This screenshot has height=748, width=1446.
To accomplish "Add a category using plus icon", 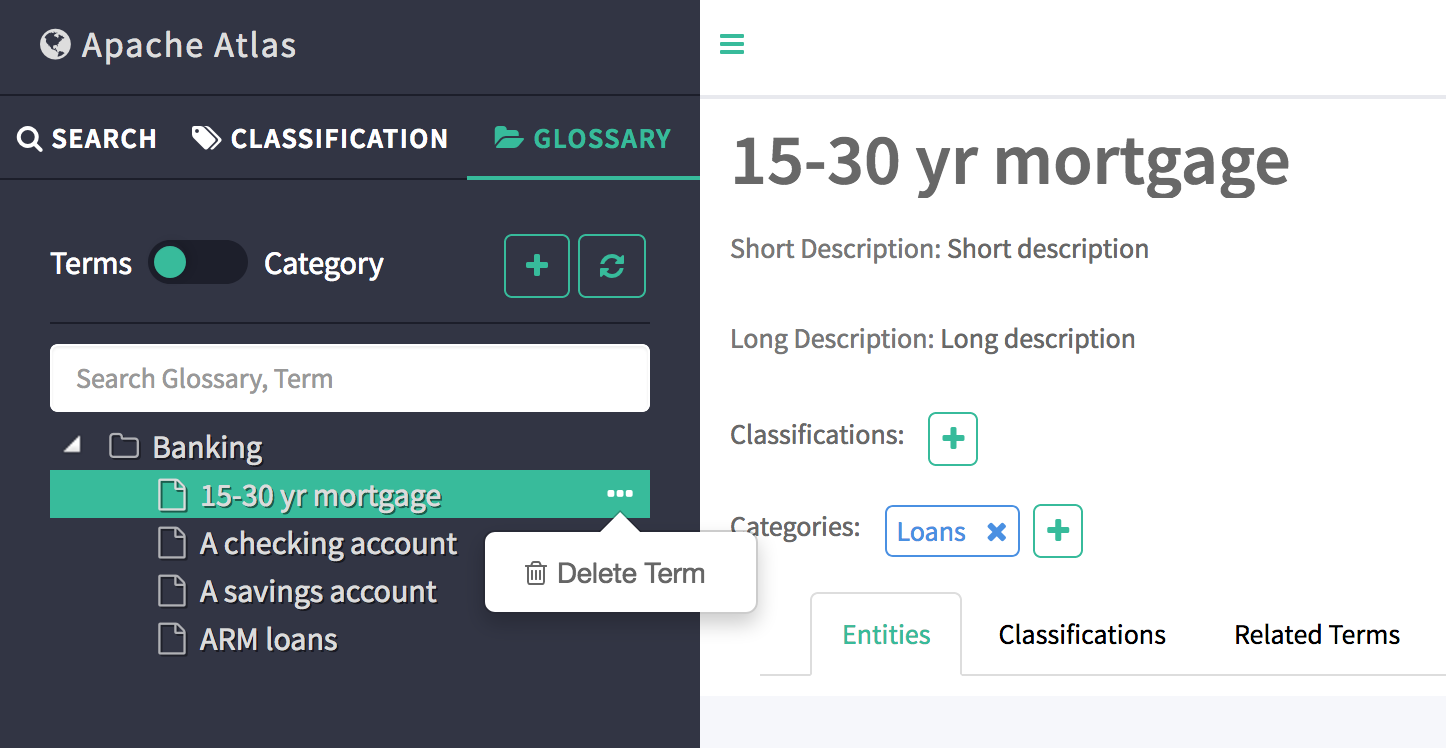I will pos(1058,531).
